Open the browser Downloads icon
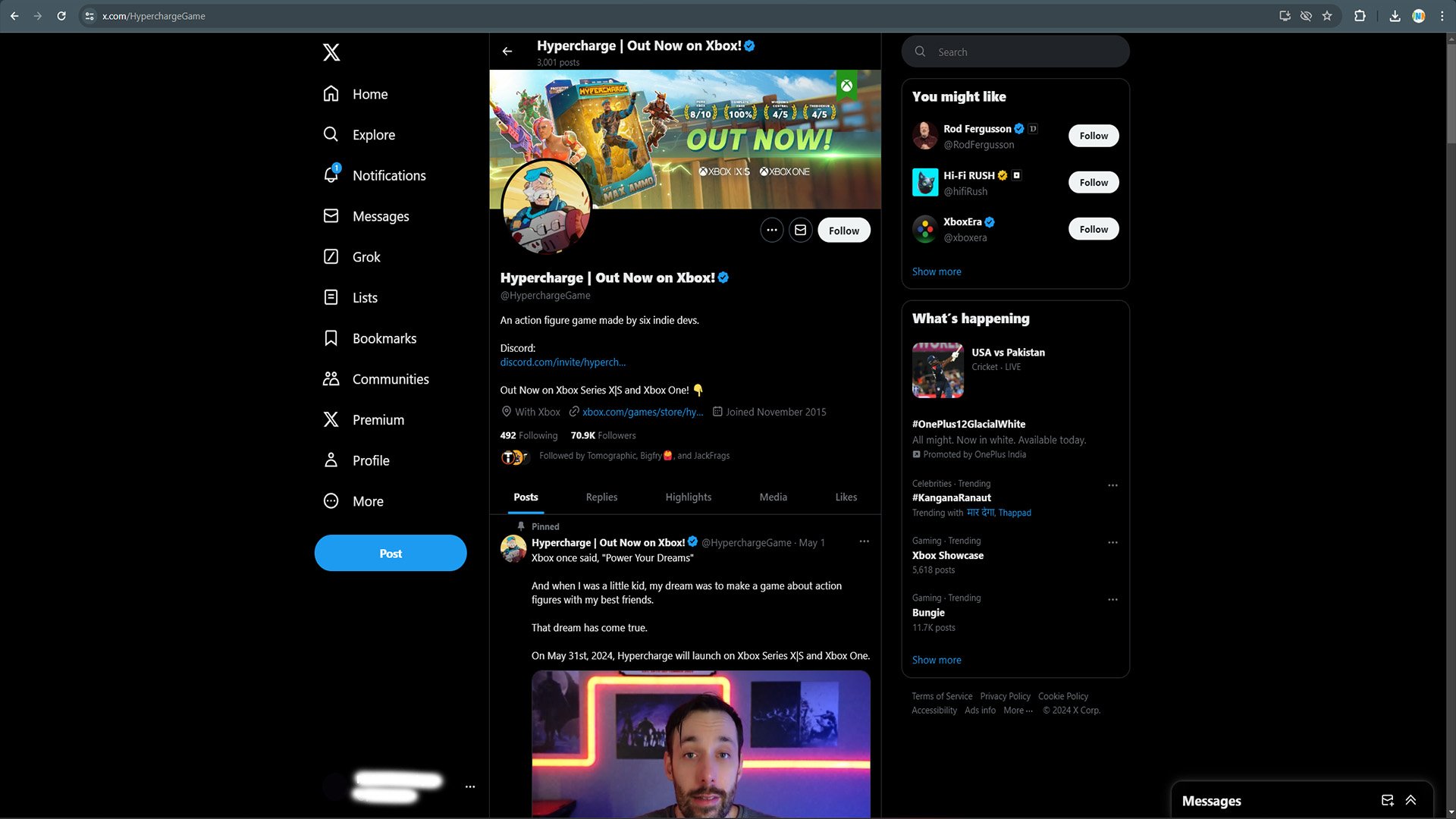The image size is (1456, 819). pyautogui.click(x=1395, y=16)
